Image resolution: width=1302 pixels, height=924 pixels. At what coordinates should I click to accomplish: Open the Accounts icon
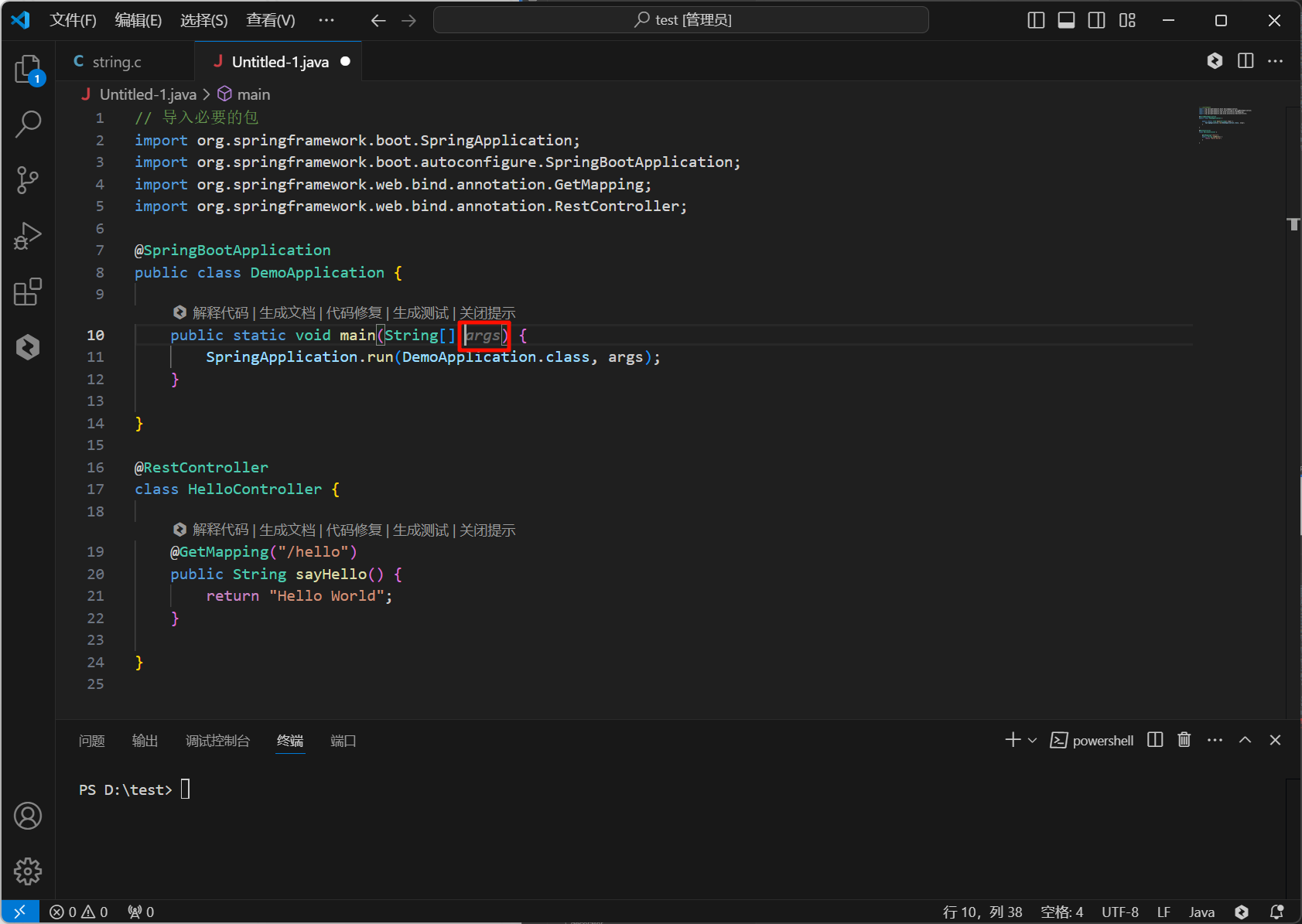point(28,816)
